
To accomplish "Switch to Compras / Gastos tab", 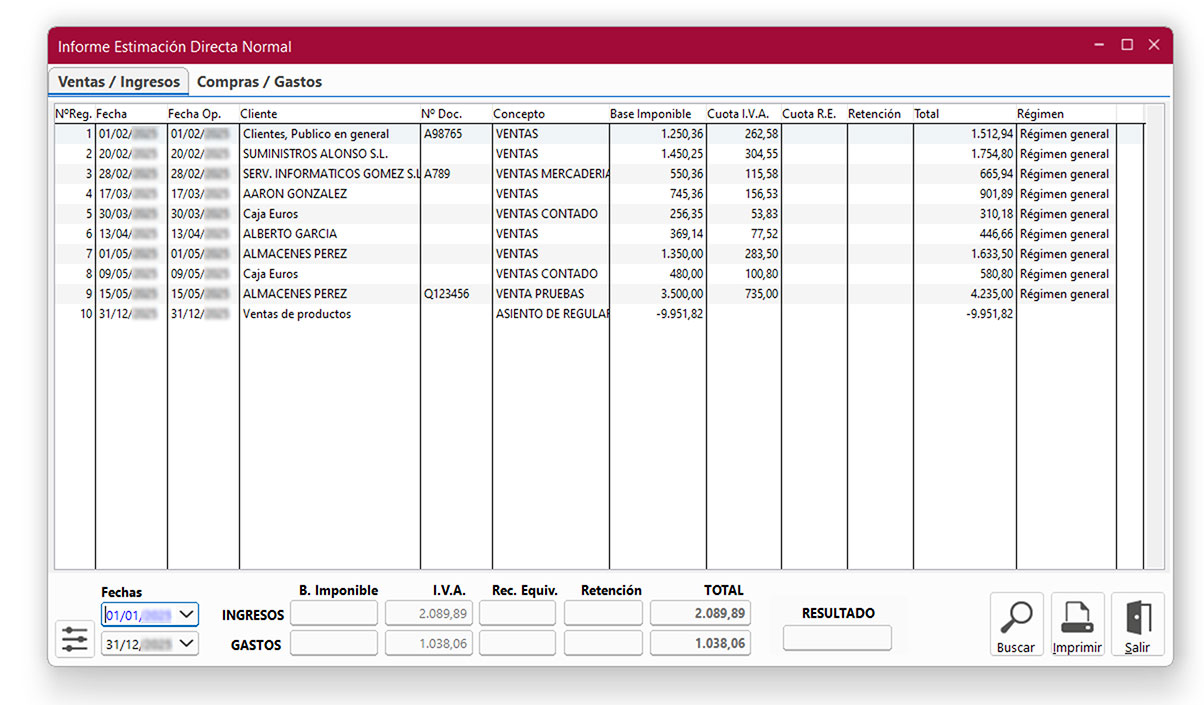I will (x=259, y=82).
